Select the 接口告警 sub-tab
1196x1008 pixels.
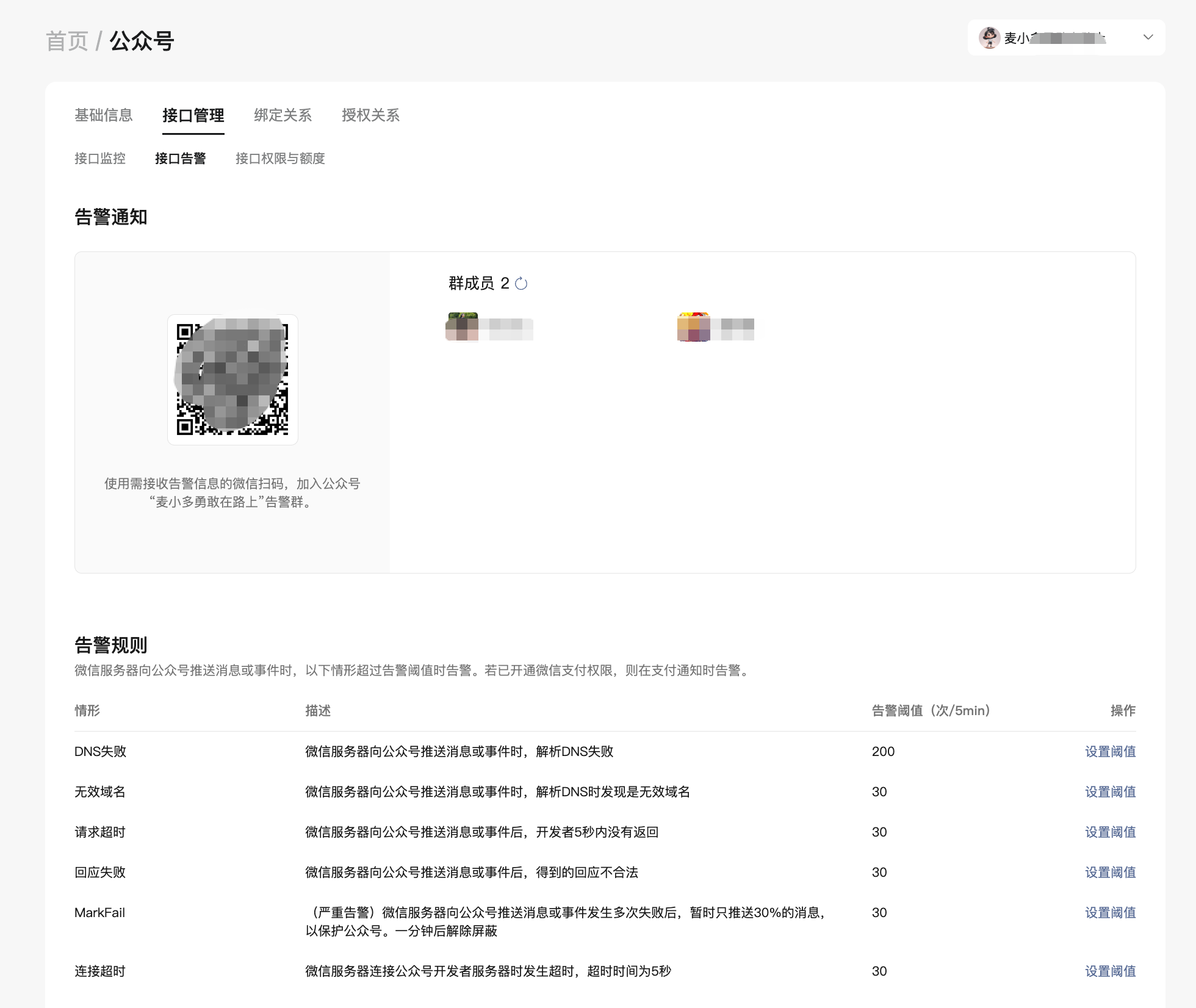pyautogui.click(x=181, y=159)
